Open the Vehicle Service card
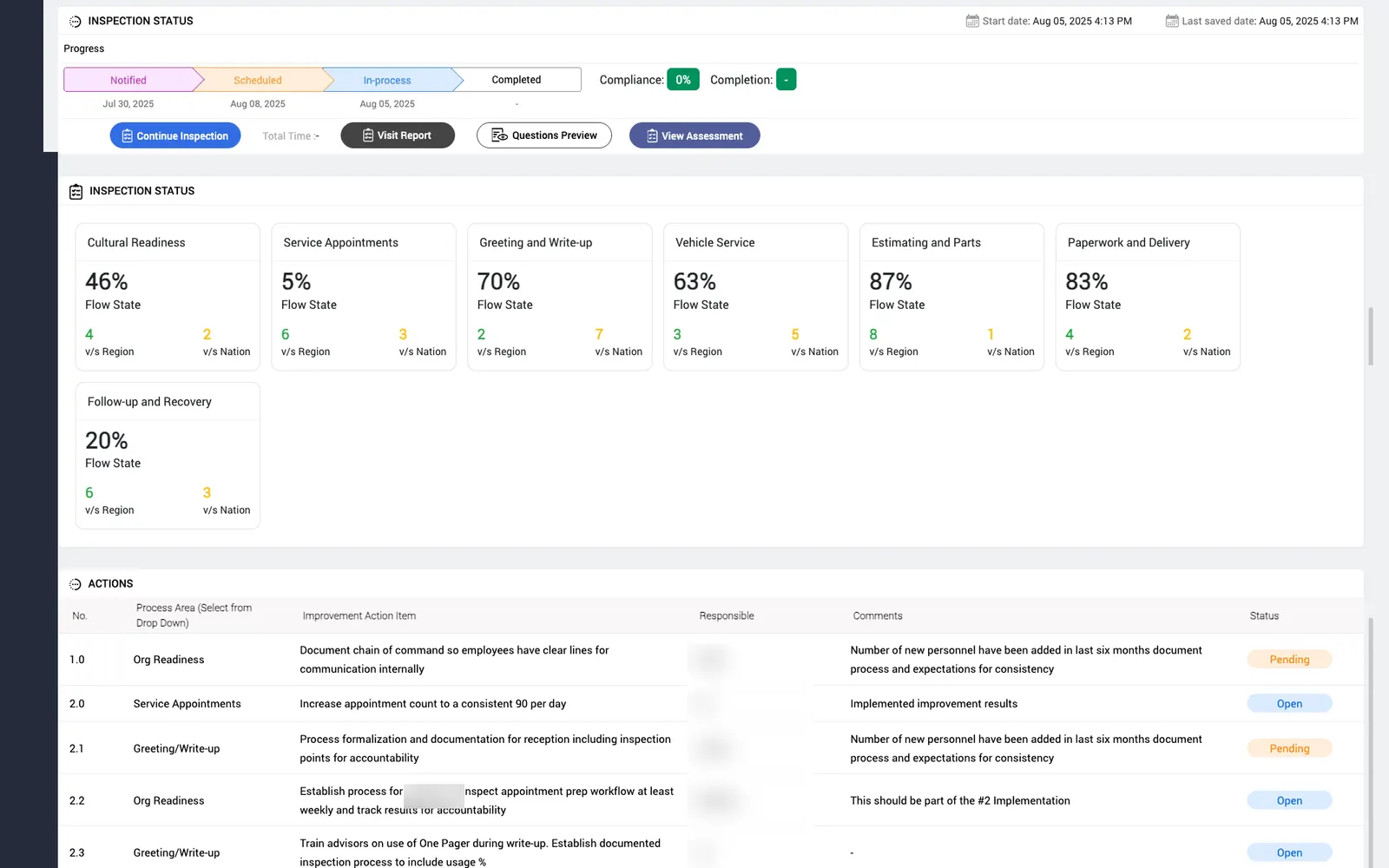 pyautogui.click(x=756, y=297)
